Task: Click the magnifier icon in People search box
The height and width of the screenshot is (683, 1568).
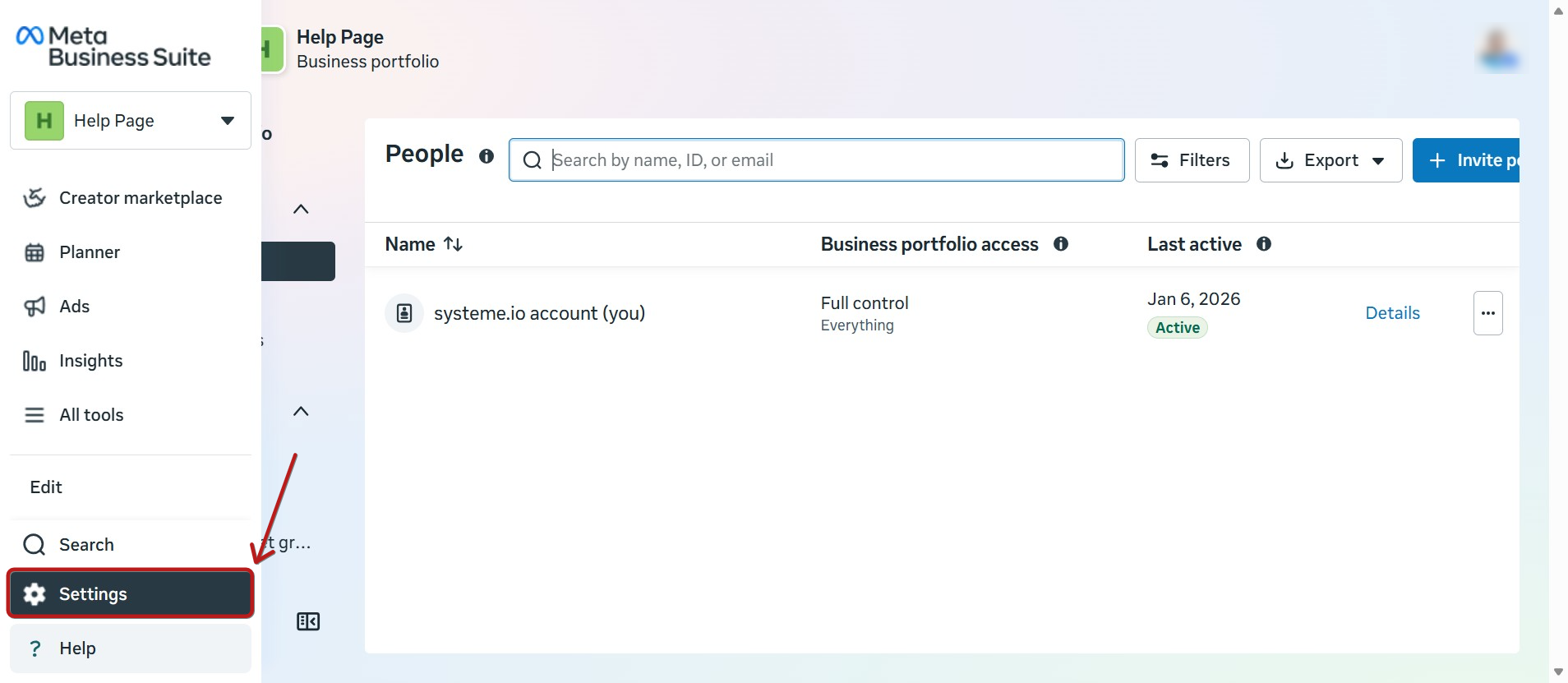Action: (x=533, y=160)
